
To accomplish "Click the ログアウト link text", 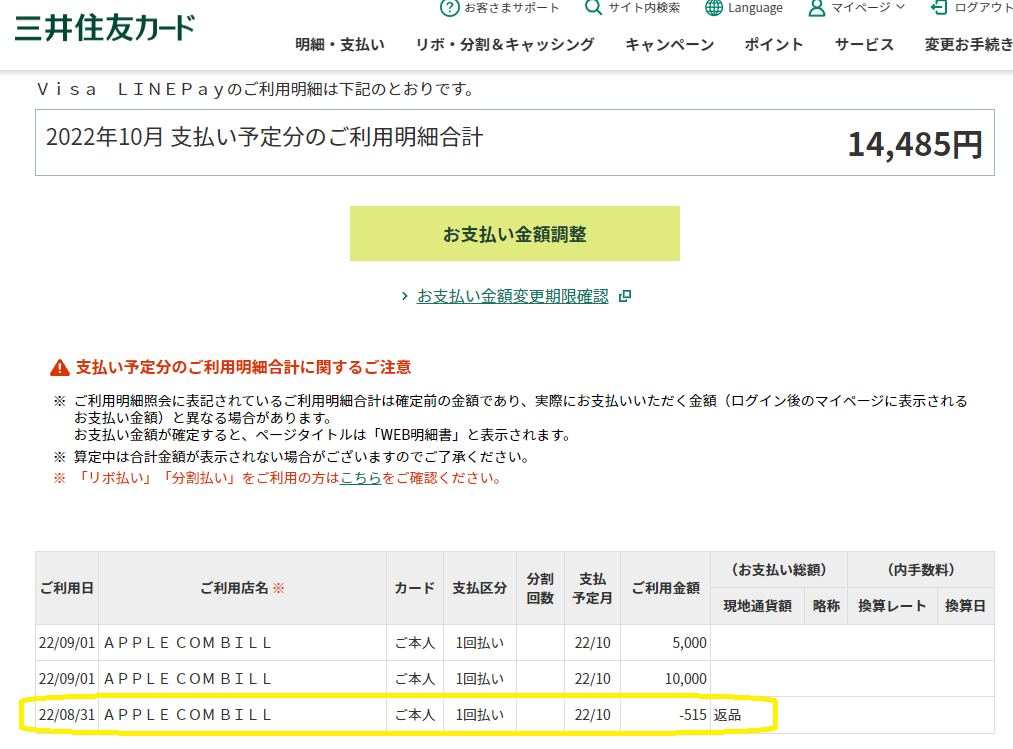I will click(983, 8).
